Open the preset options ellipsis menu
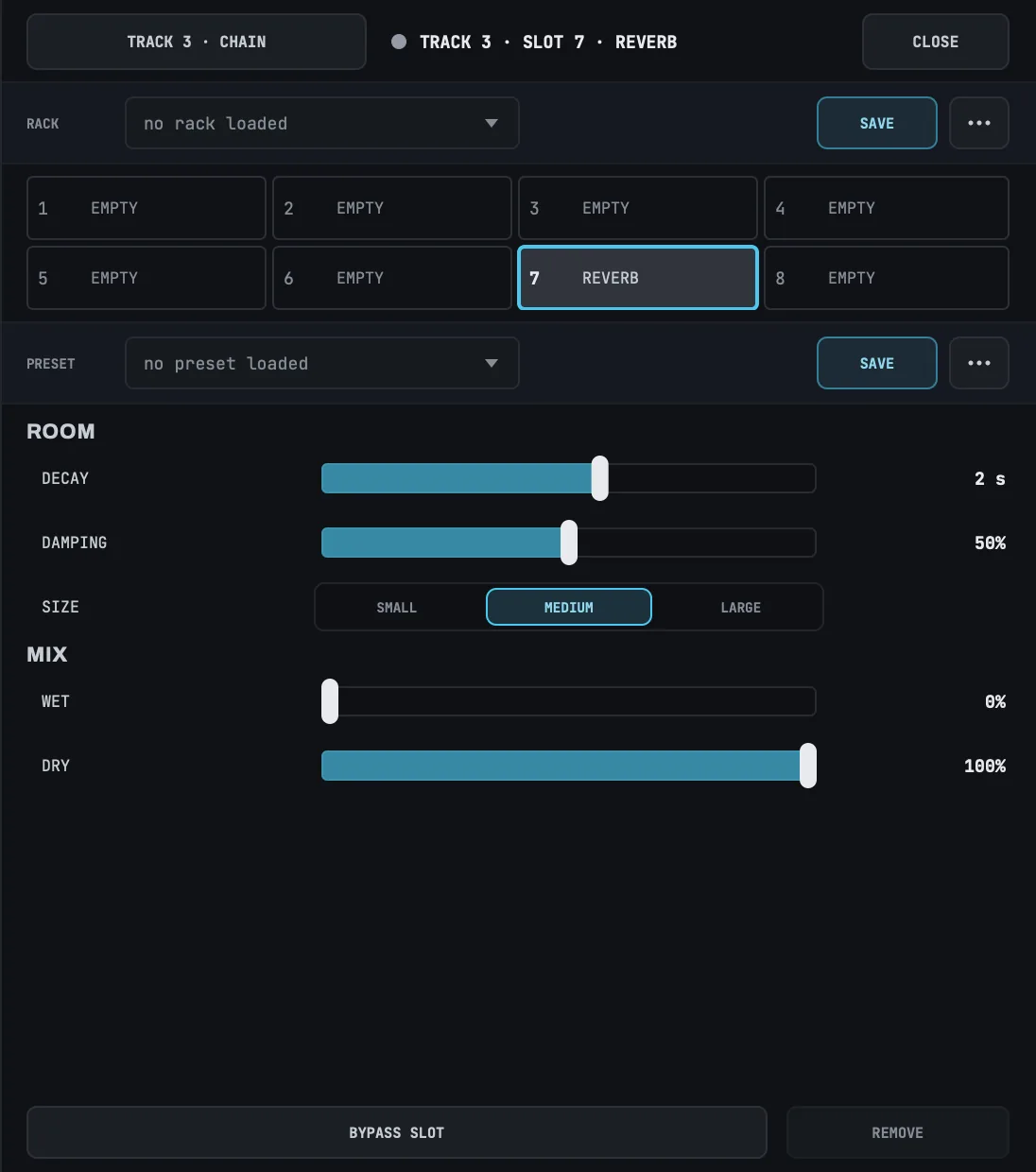Screen dimensions: 1036x1172 click(x=979, y=363)
